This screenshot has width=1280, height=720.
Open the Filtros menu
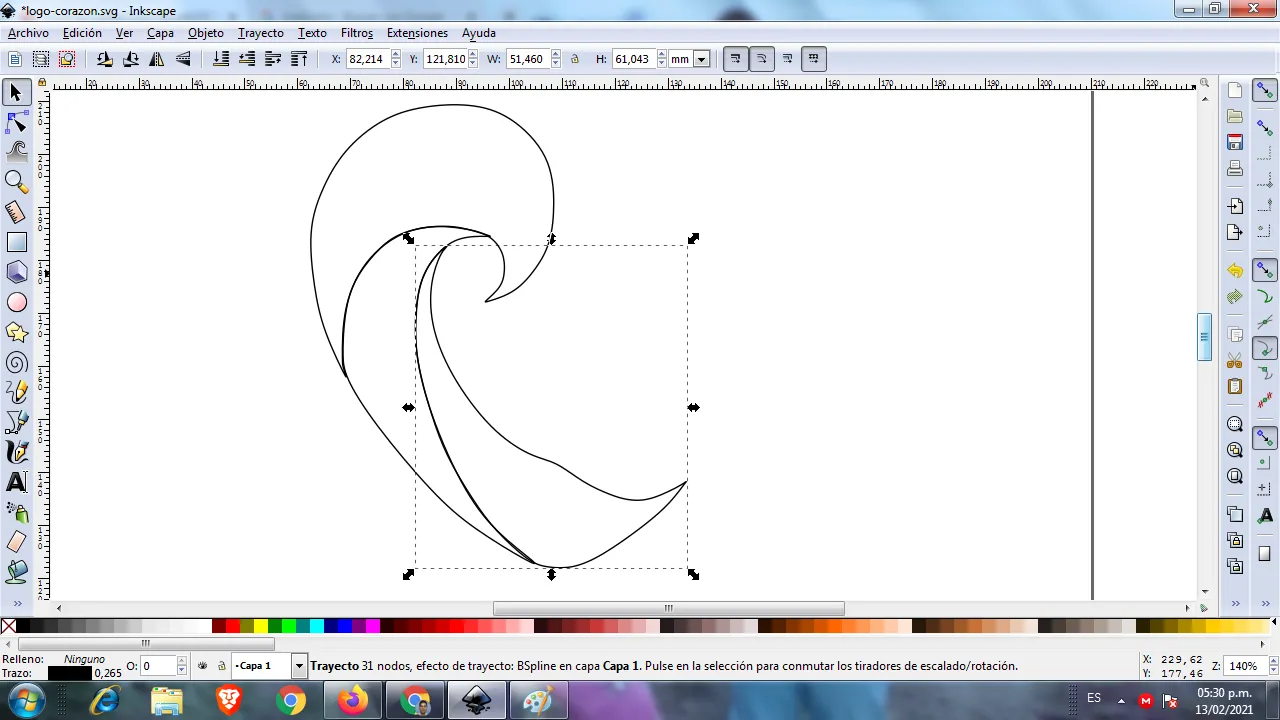coord(356,33)
